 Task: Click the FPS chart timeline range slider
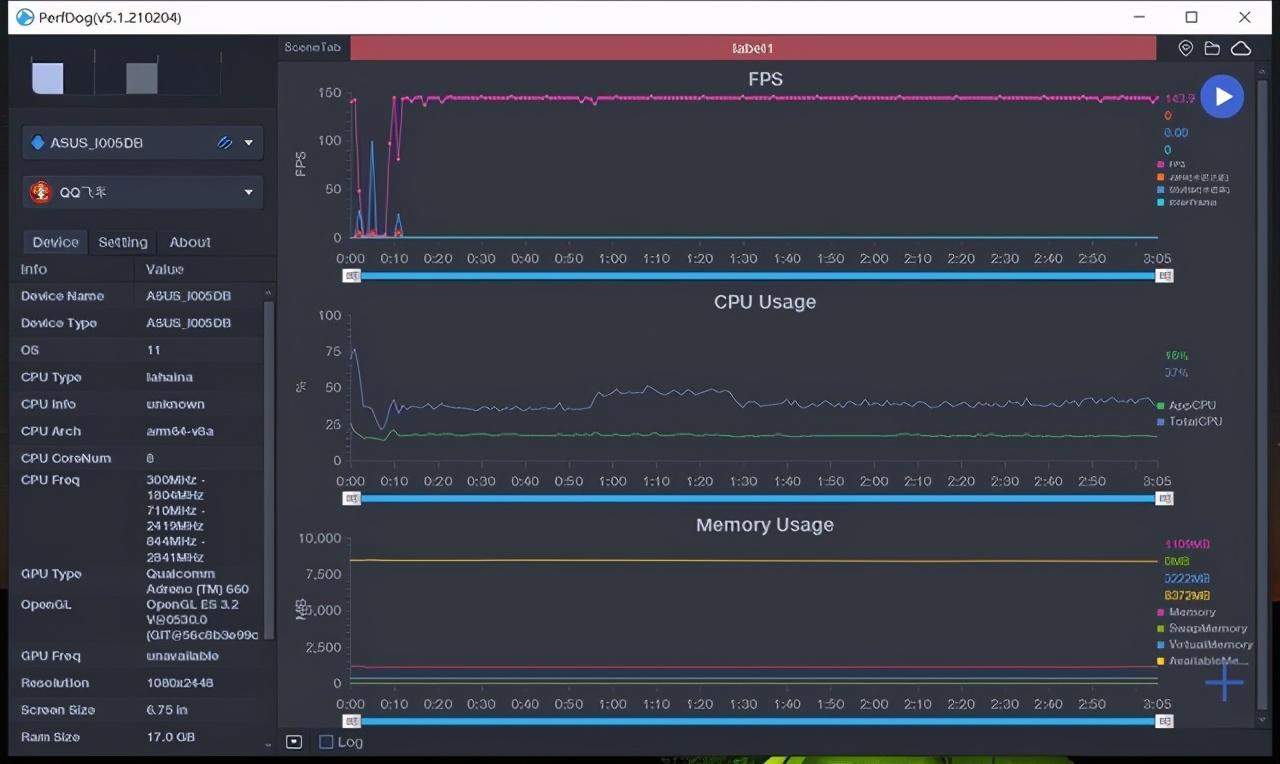coord(758,276)
